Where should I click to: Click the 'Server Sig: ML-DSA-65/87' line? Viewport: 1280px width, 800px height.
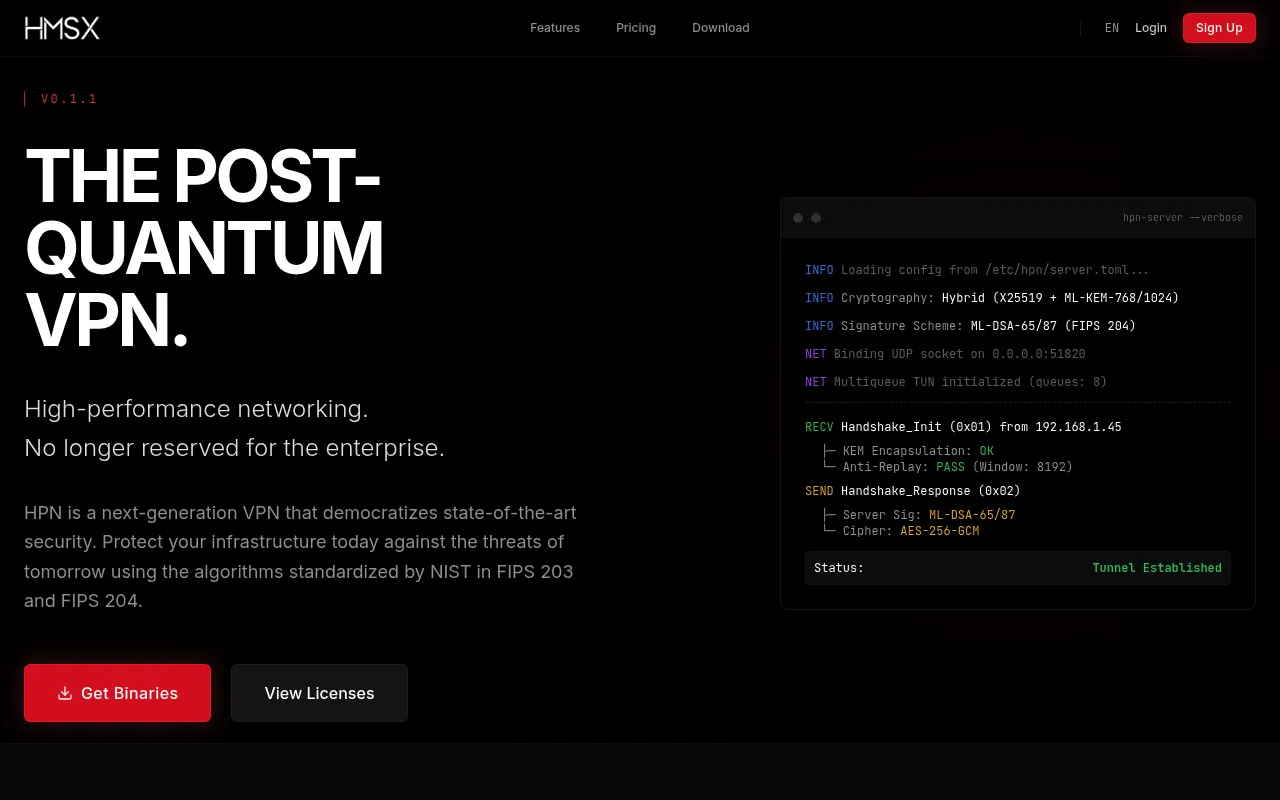pos(918,515)
